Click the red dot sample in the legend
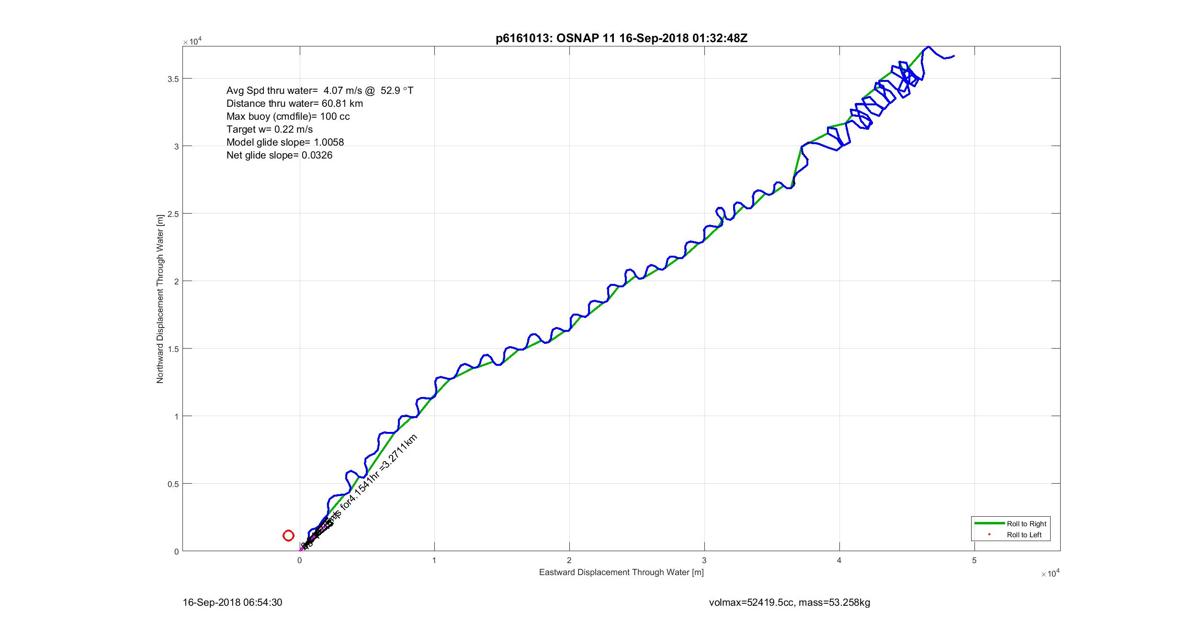The height and width of the screenshot is (619, 1200). point(988,536)
